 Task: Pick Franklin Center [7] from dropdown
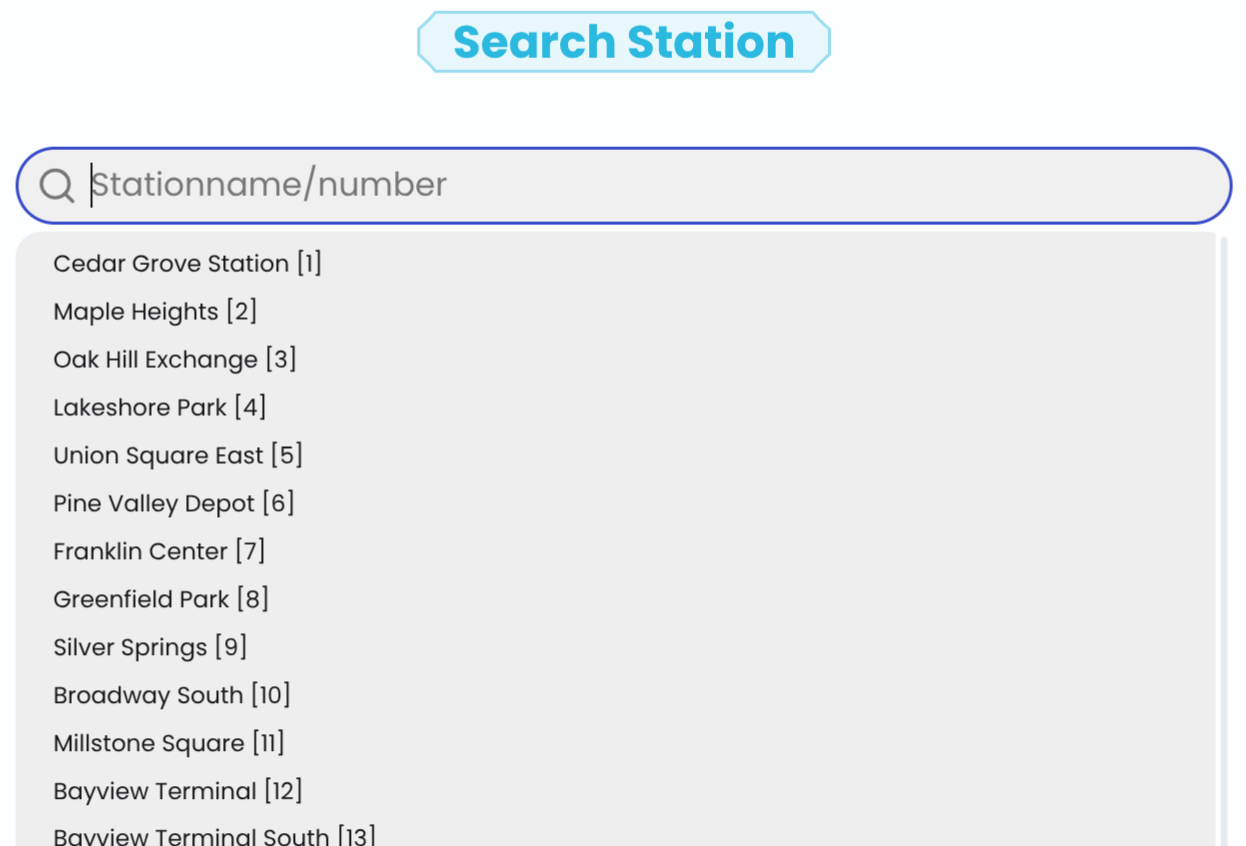tap(159, 552)
